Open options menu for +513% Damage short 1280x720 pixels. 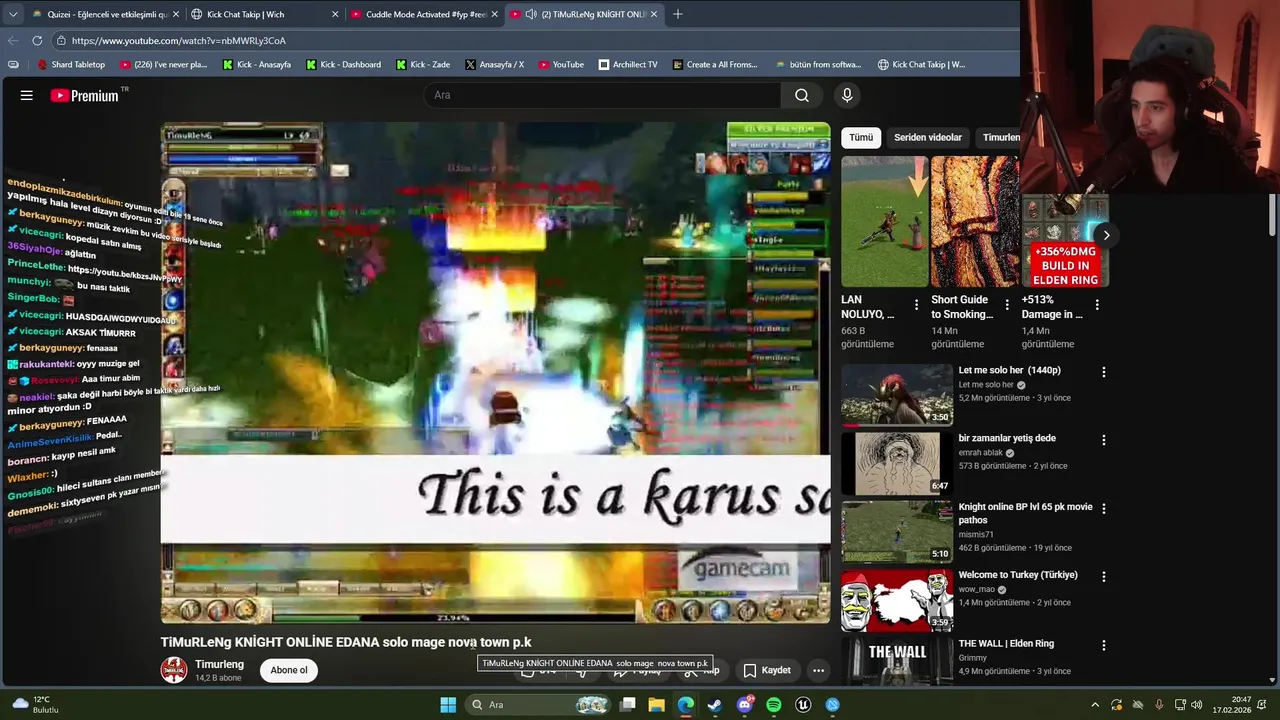click(x=1097, y=305)
